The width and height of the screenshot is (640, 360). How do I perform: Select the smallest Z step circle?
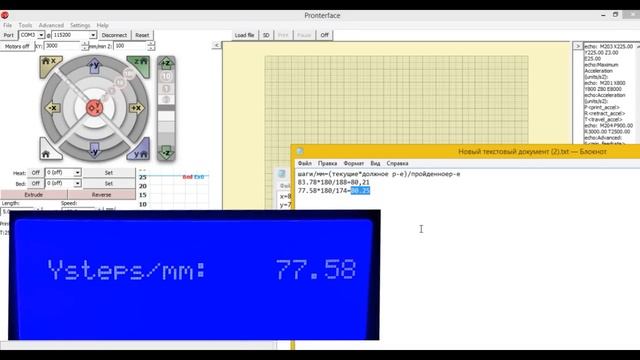pyautogui.click(x=166, y=99)
